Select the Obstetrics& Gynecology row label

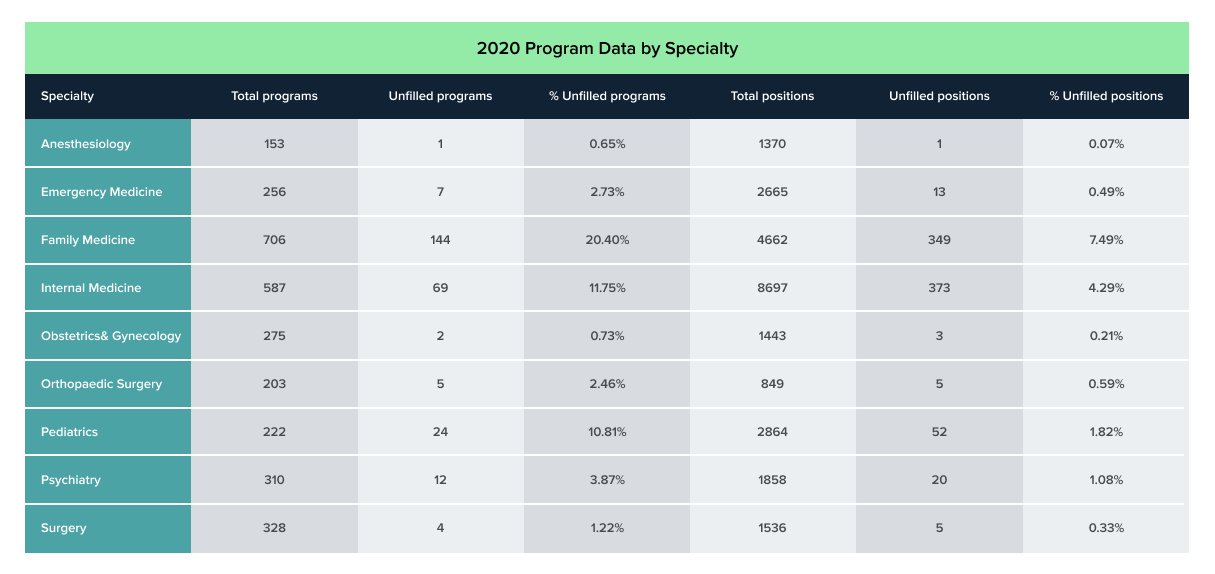(x=111, y=336)
